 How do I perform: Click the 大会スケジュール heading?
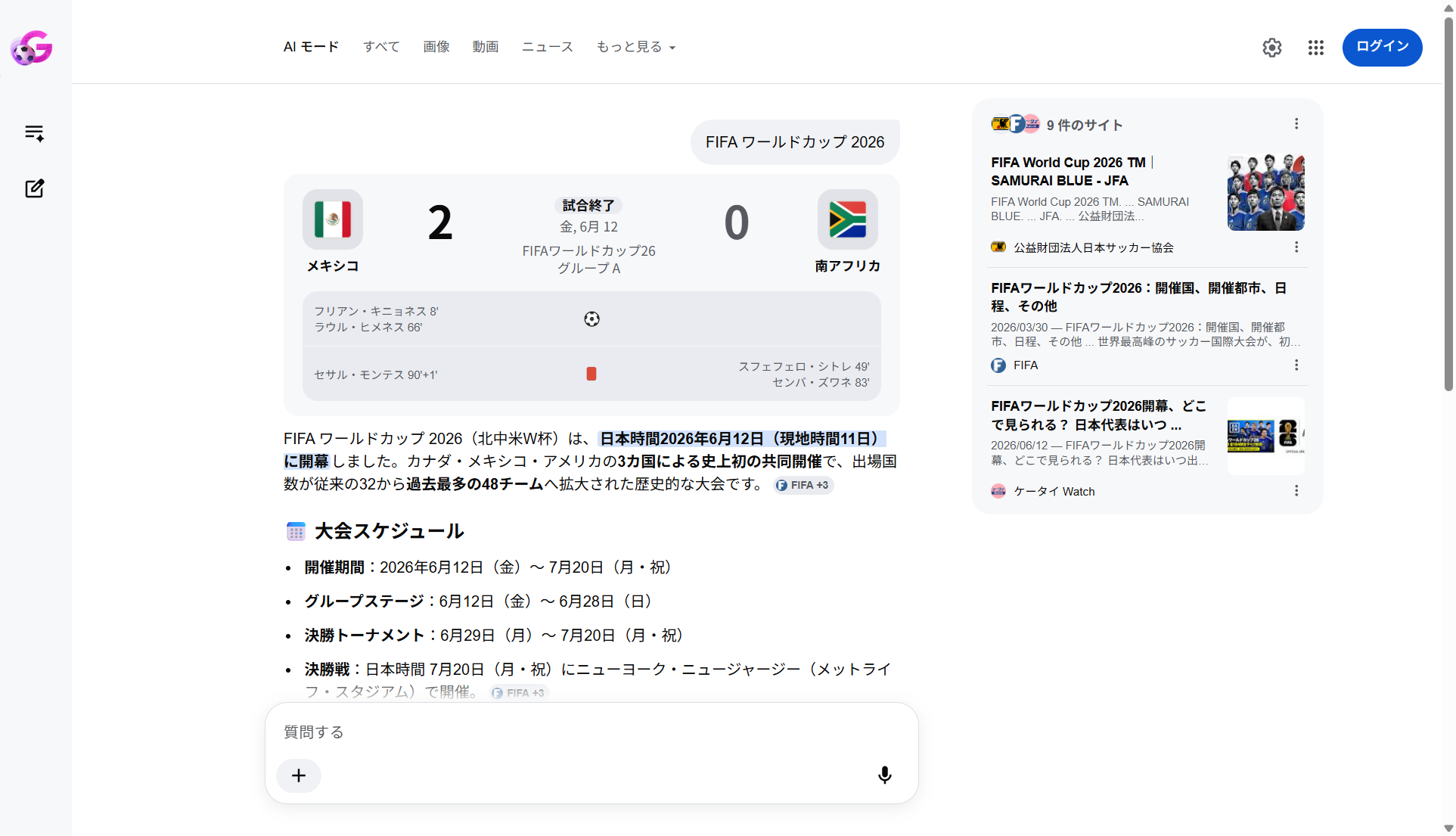(x=389, y=531)
